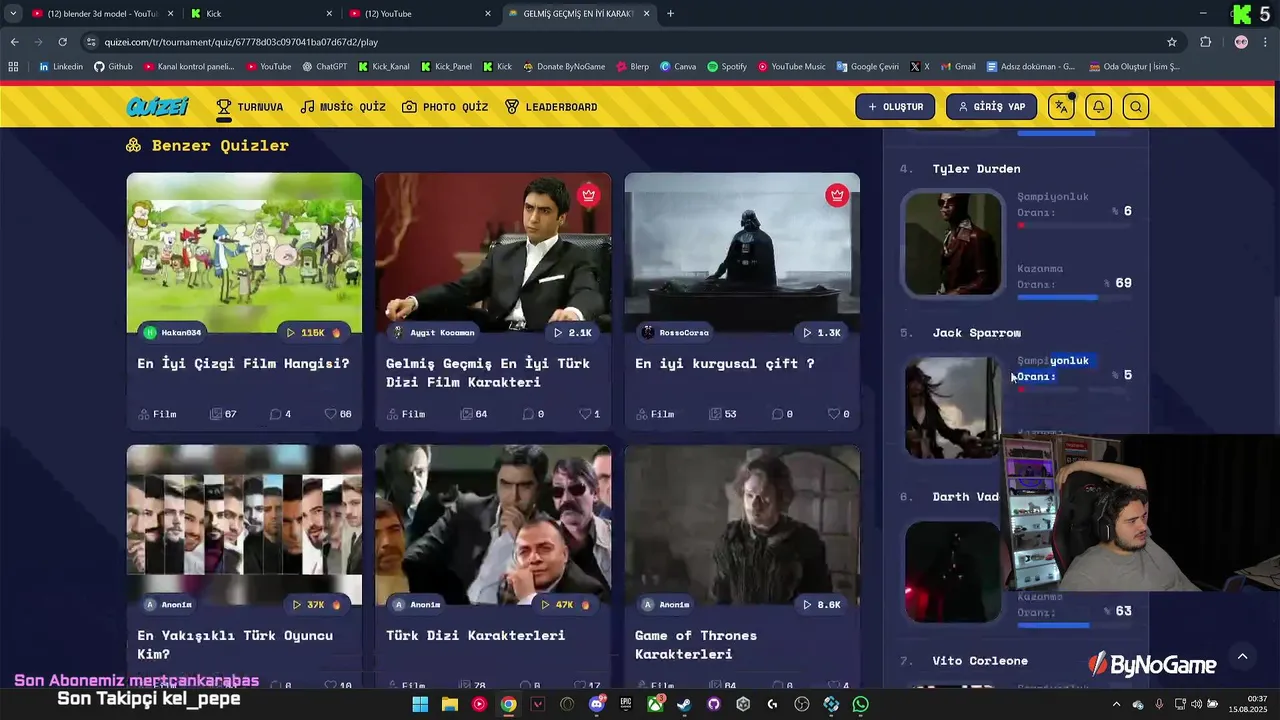Click the like heart on Çizgi Film card
The image size is (1280, 720).
331,414
